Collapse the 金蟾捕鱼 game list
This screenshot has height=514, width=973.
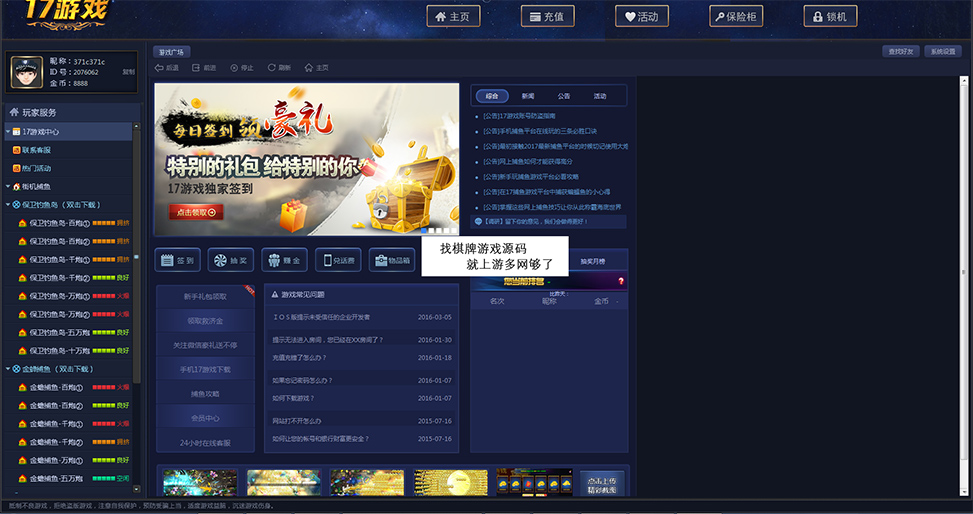[x=8, y=369]
